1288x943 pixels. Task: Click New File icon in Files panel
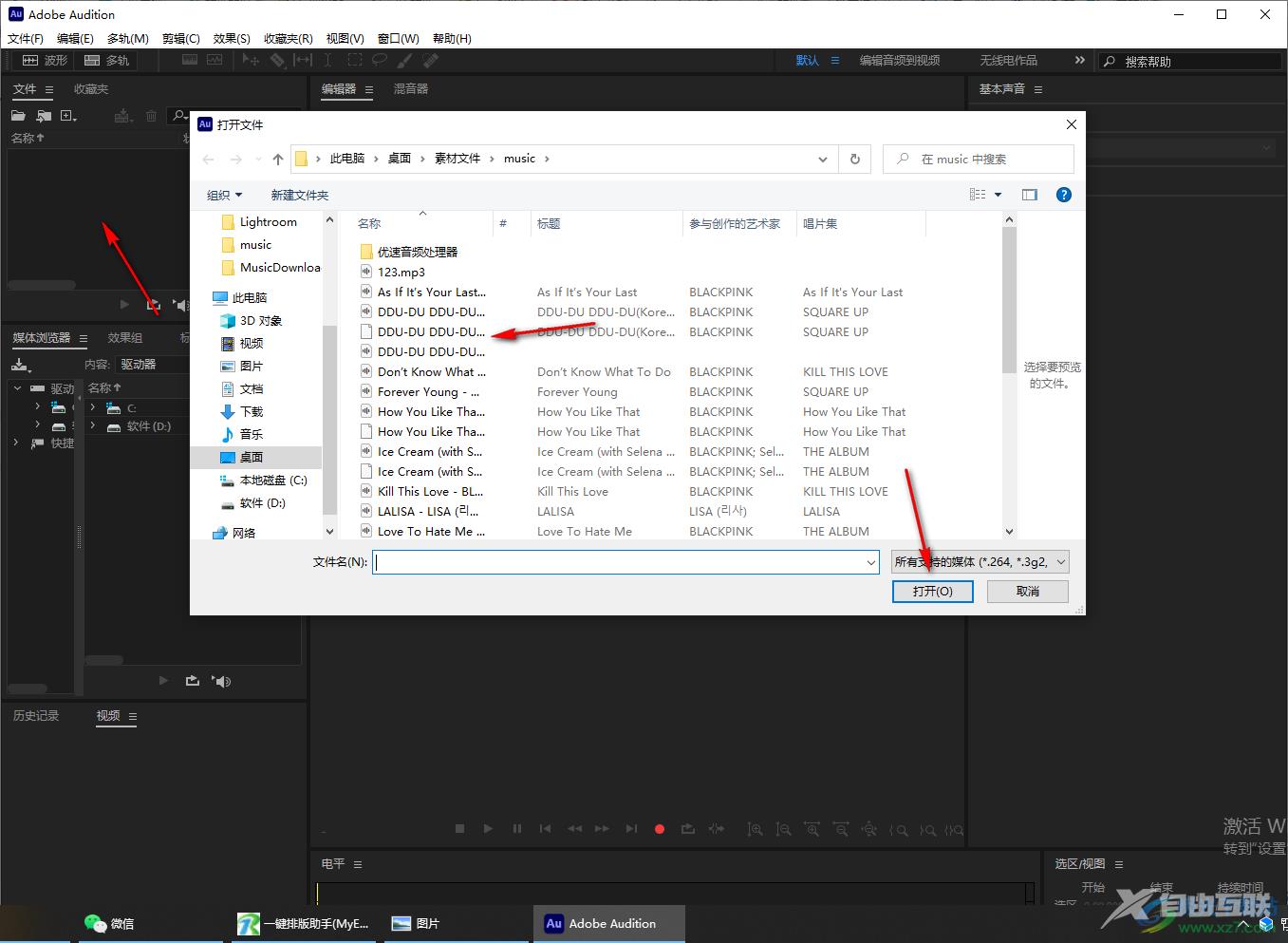click(68, 116)
